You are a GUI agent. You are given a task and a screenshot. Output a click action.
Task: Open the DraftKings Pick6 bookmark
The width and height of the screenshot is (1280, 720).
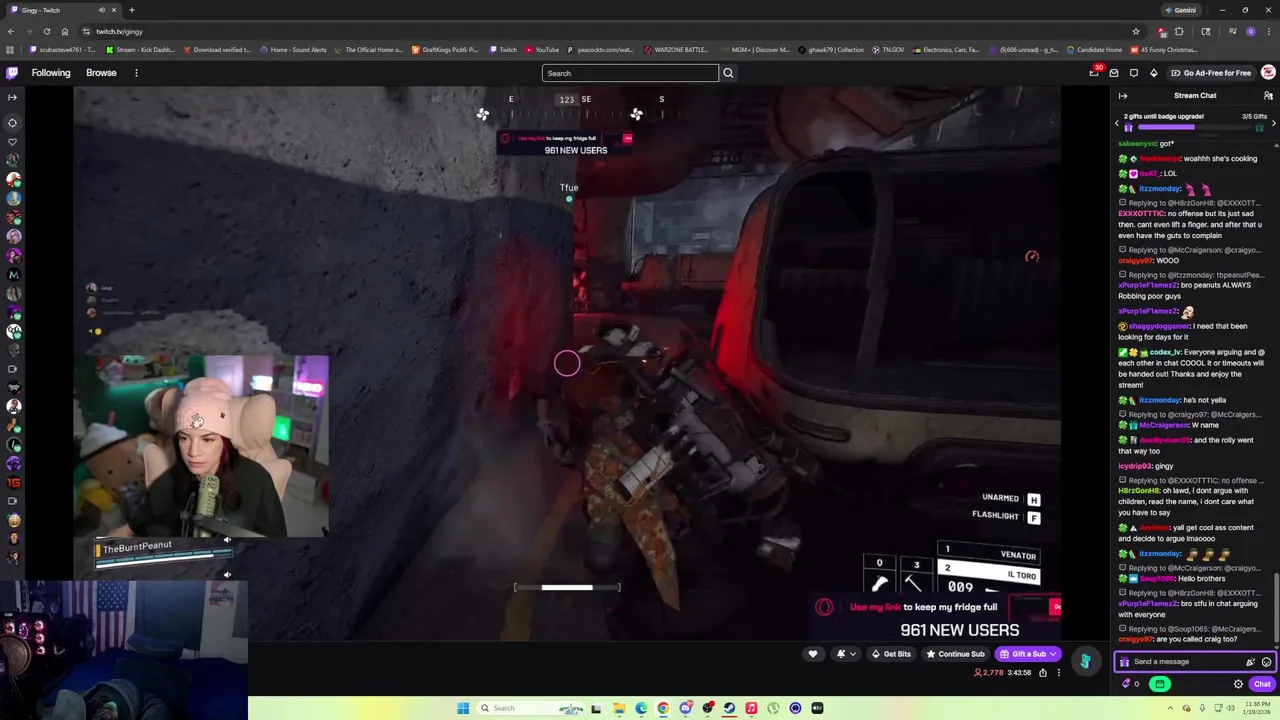pyautogui.click(x=445, y=50)
